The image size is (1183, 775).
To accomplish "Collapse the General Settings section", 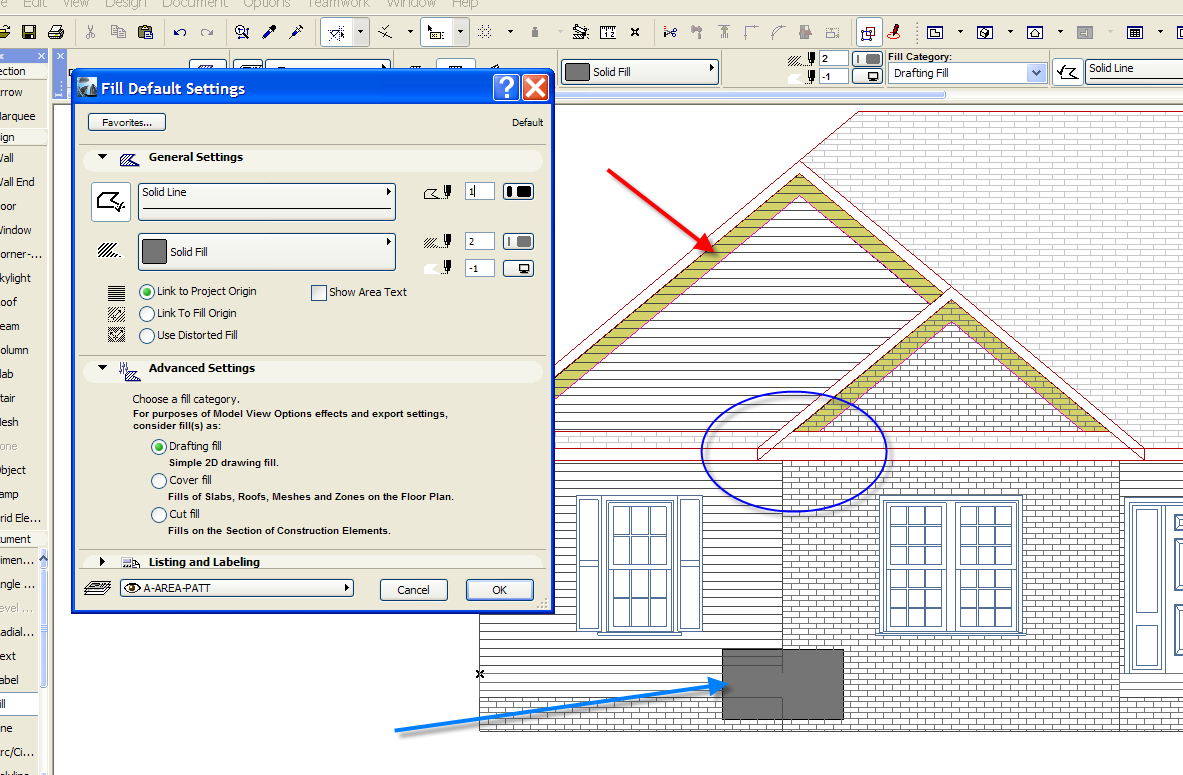I will [101, 157].
